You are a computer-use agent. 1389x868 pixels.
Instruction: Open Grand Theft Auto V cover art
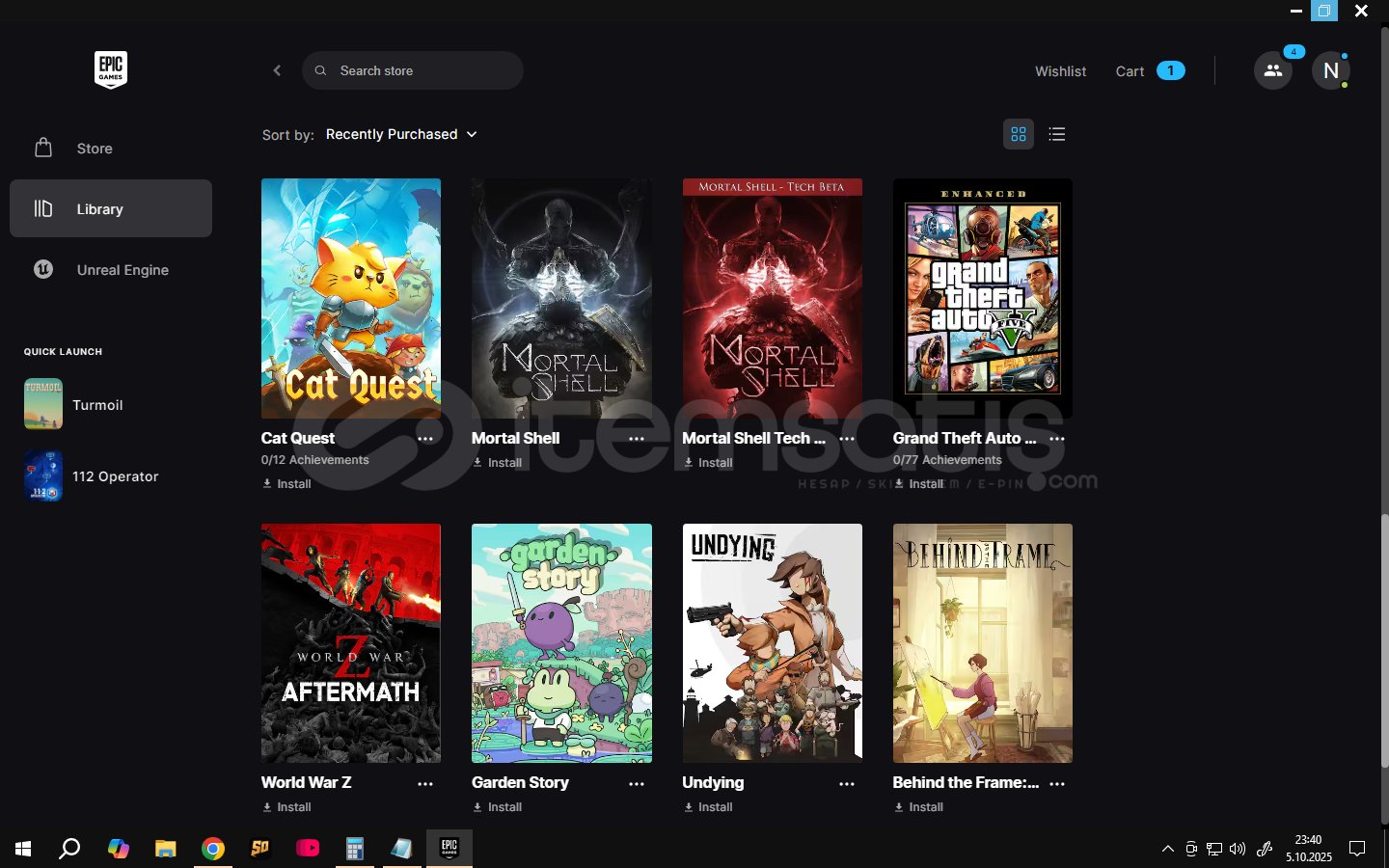(983, 298)
